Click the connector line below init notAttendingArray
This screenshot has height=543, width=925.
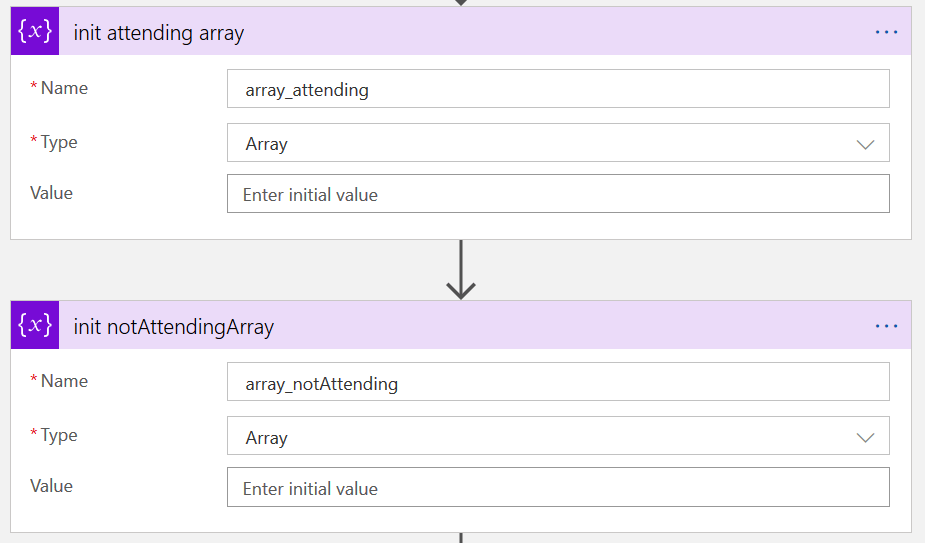[x=460, y=538]
